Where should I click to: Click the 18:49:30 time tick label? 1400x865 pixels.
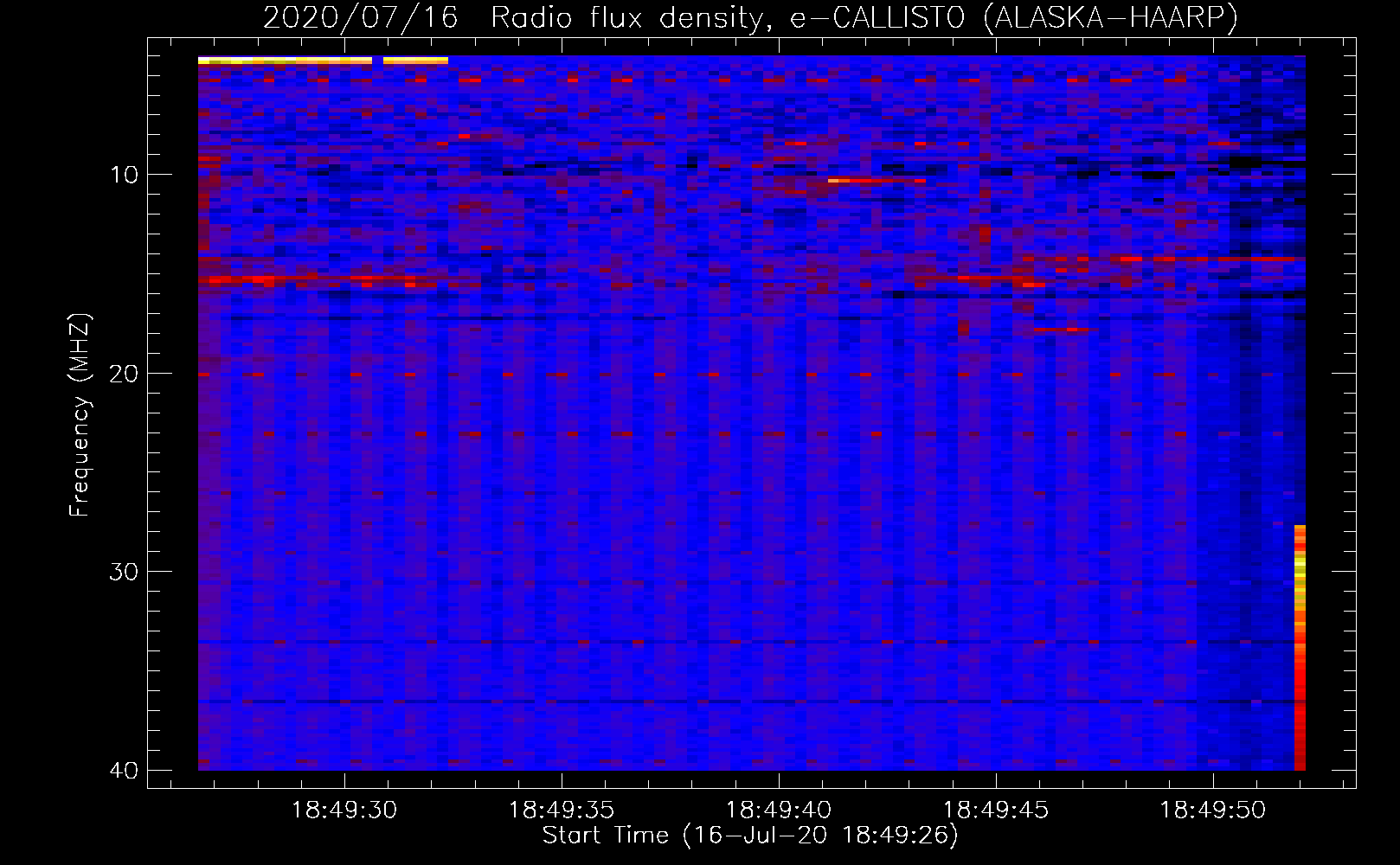coord(344,811)
